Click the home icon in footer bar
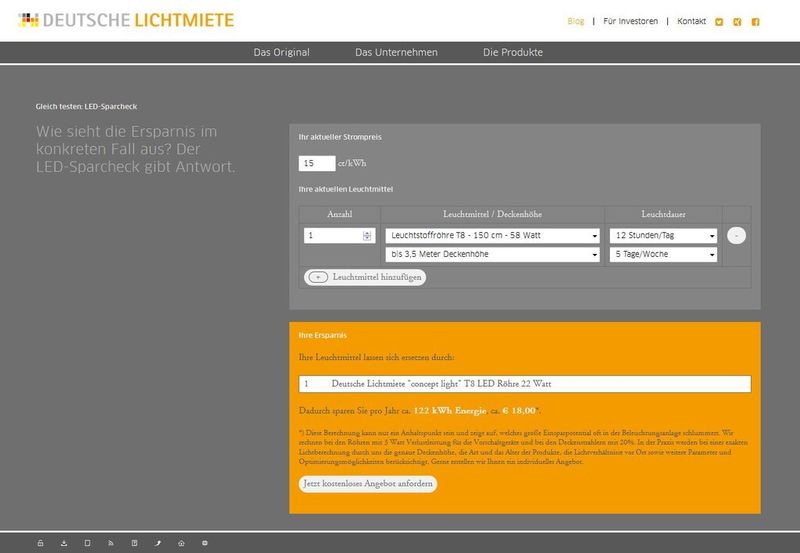Image resolution: width=800 pixels, height=553 pixels. [x=181, y=543]
